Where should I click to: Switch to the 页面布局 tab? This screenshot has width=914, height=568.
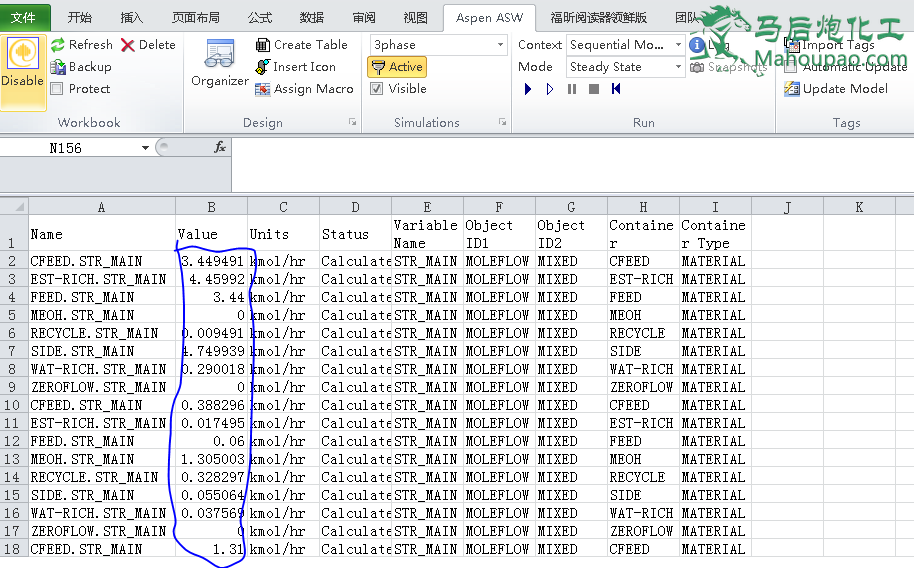(x=196, y=17)
